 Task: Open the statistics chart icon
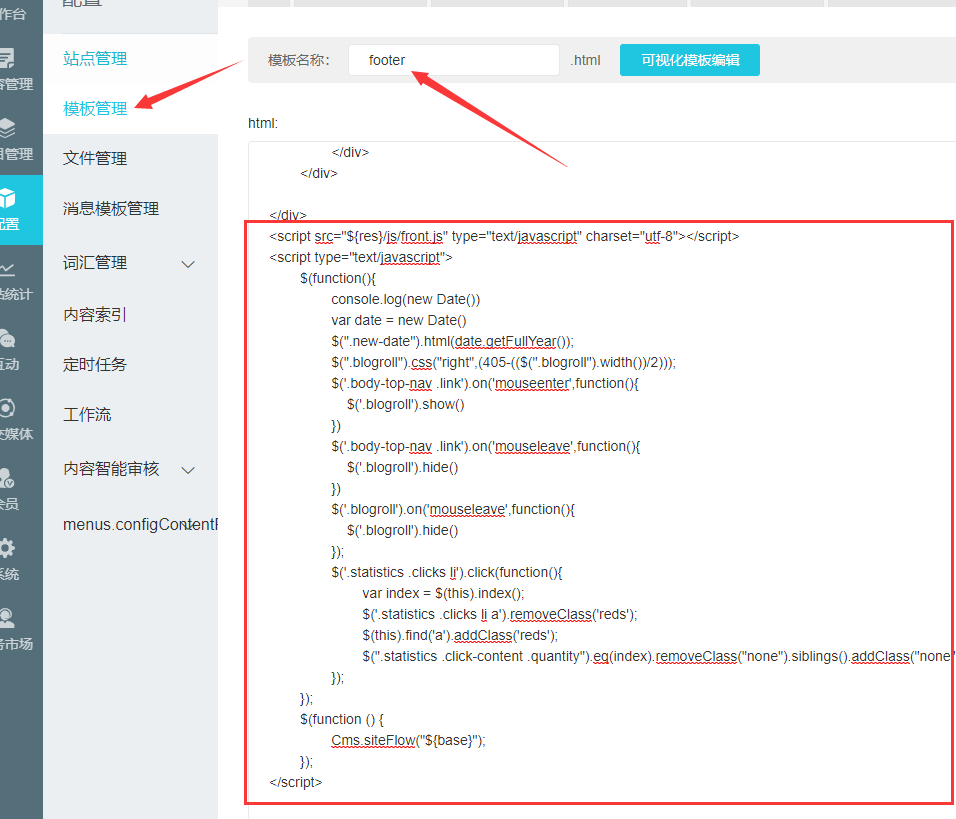pyautogui.click(x=7, y=268)
